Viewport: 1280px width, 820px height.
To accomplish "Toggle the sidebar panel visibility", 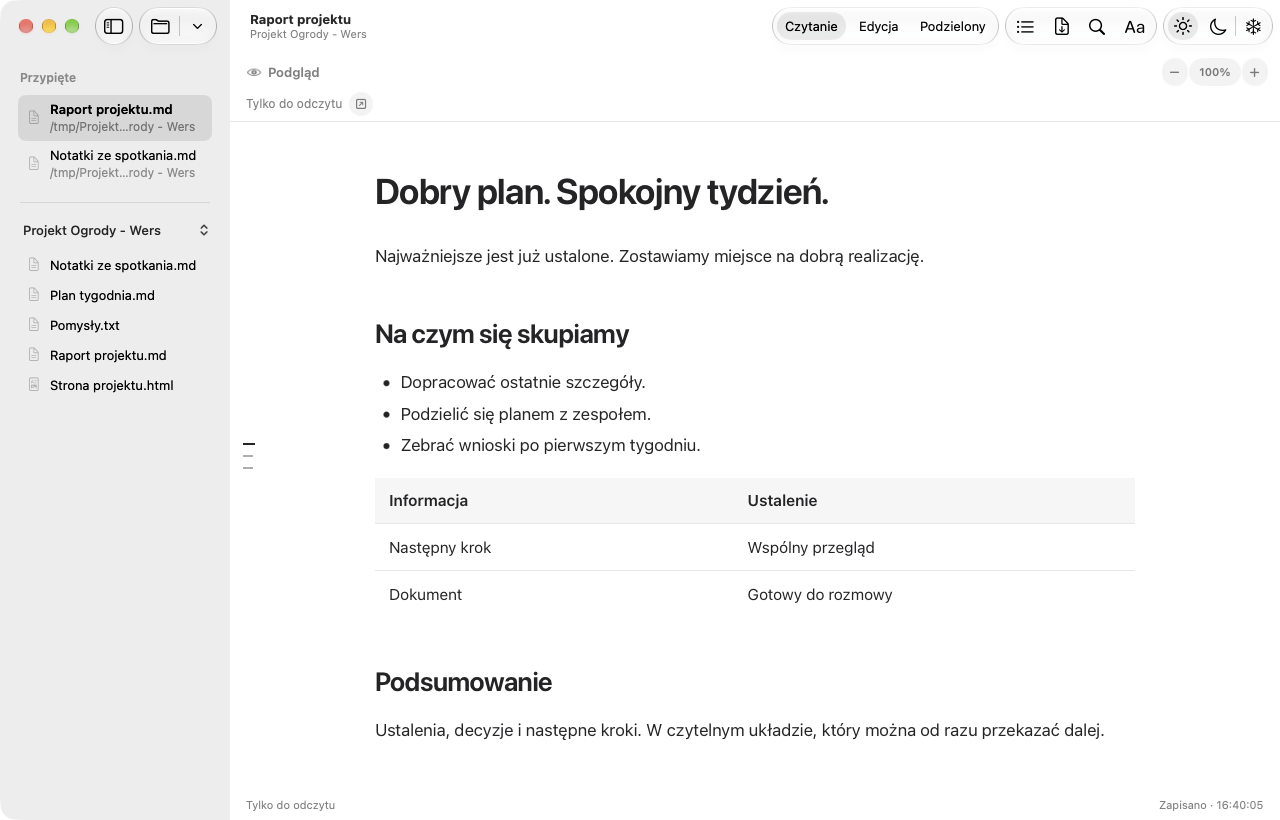I will 114,27.
